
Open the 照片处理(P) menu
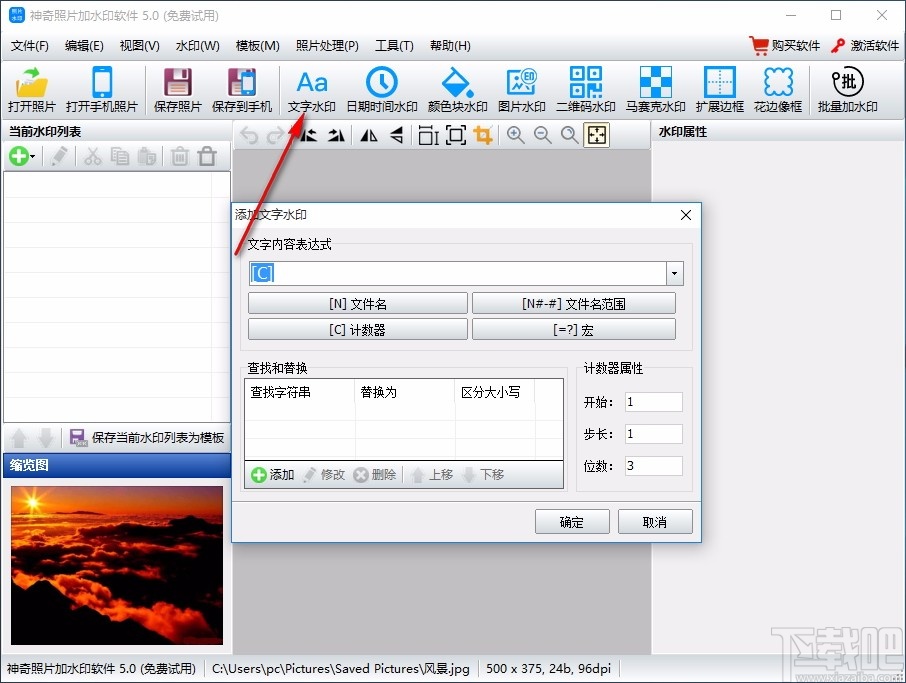tap(327, 46)
